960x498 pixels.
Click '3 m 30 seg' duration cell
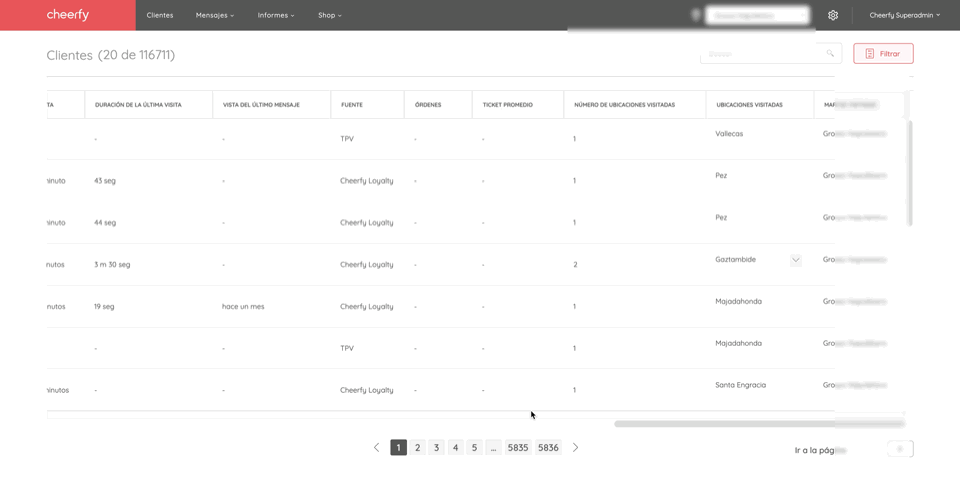112,265
